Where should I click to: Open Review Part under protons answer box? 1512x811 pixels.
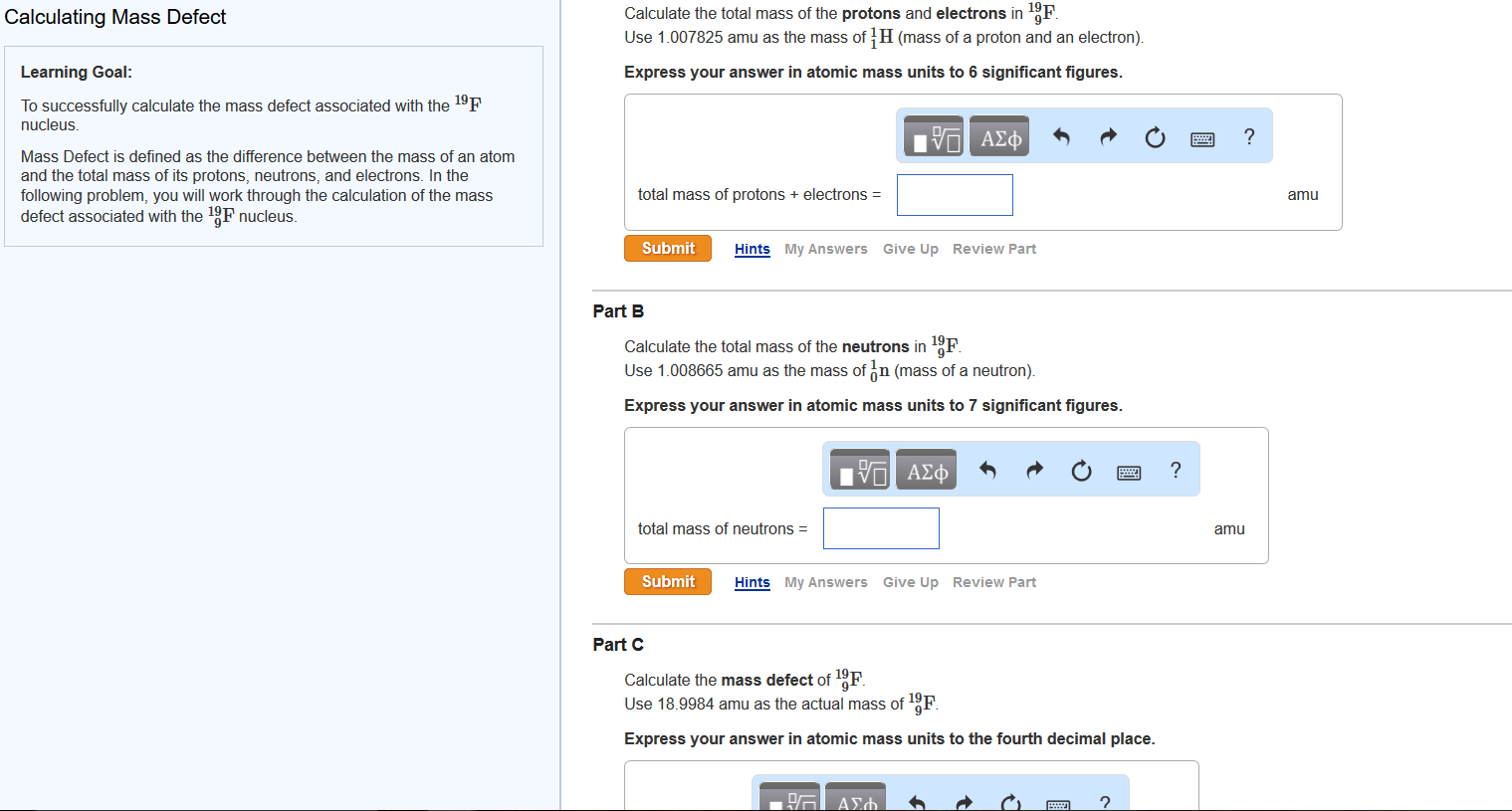tap(994, 249)
